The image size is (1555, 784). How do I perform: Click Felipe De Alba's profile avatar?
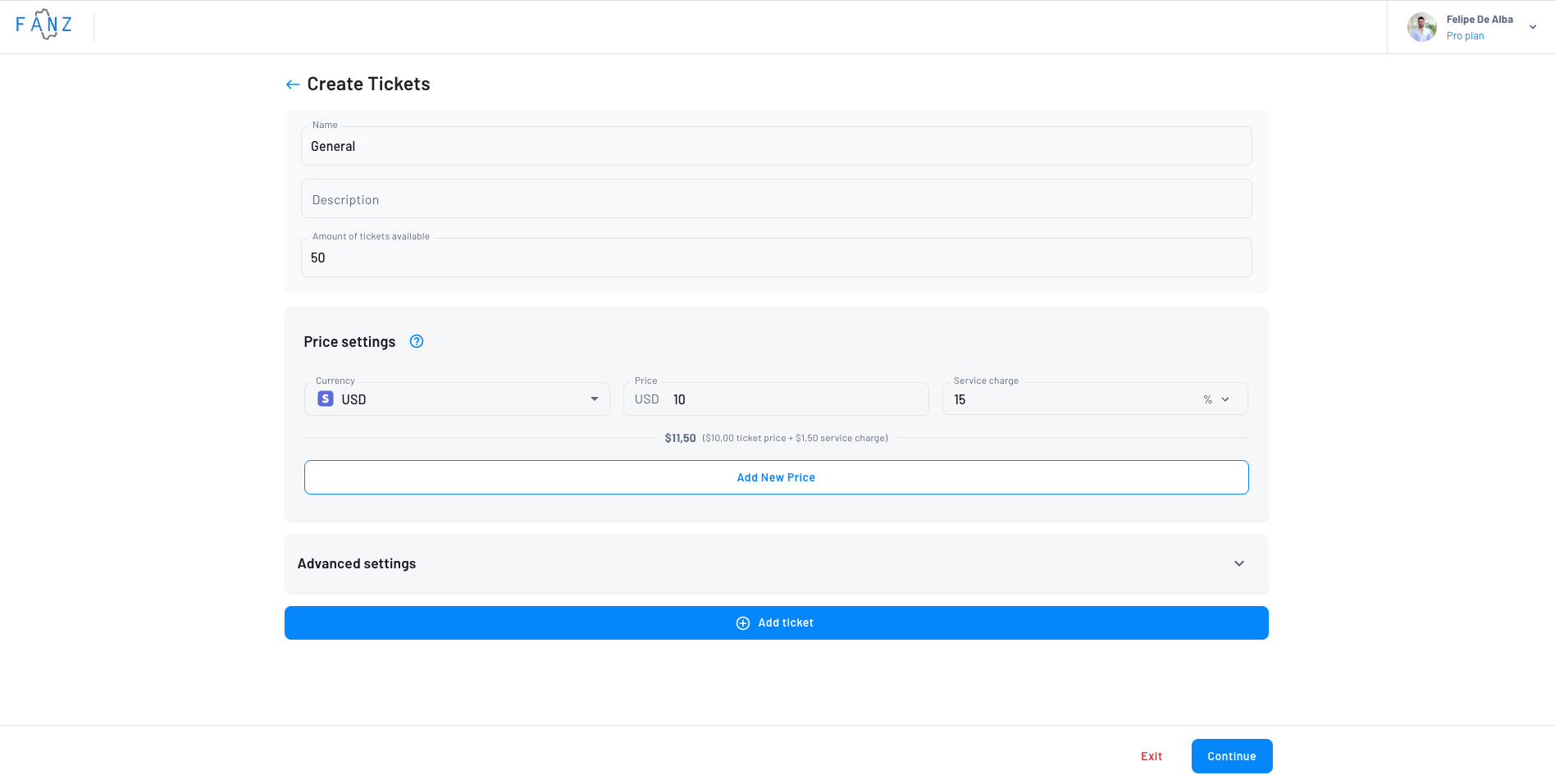coord(1421,27)
